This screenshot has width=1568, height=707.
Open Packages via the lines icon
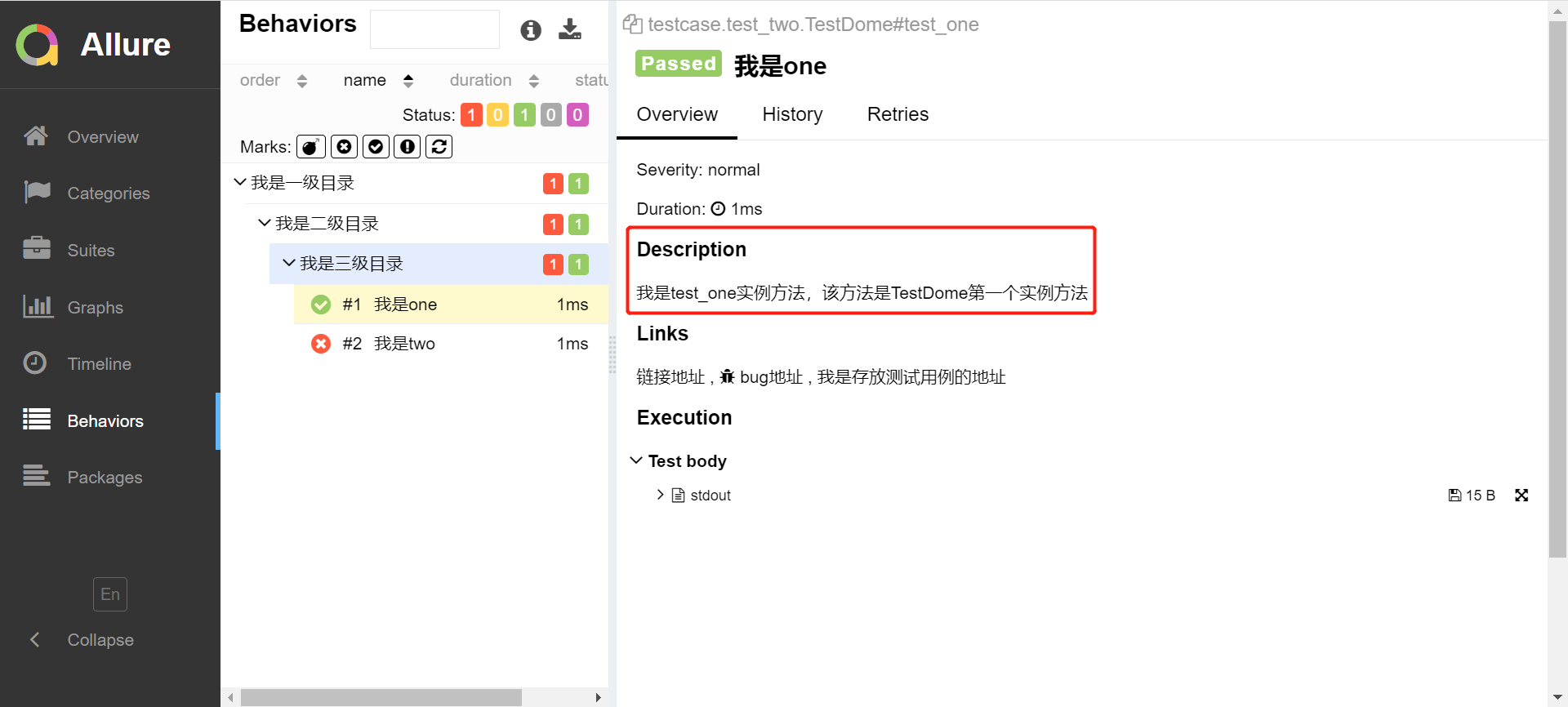[36, 475]
